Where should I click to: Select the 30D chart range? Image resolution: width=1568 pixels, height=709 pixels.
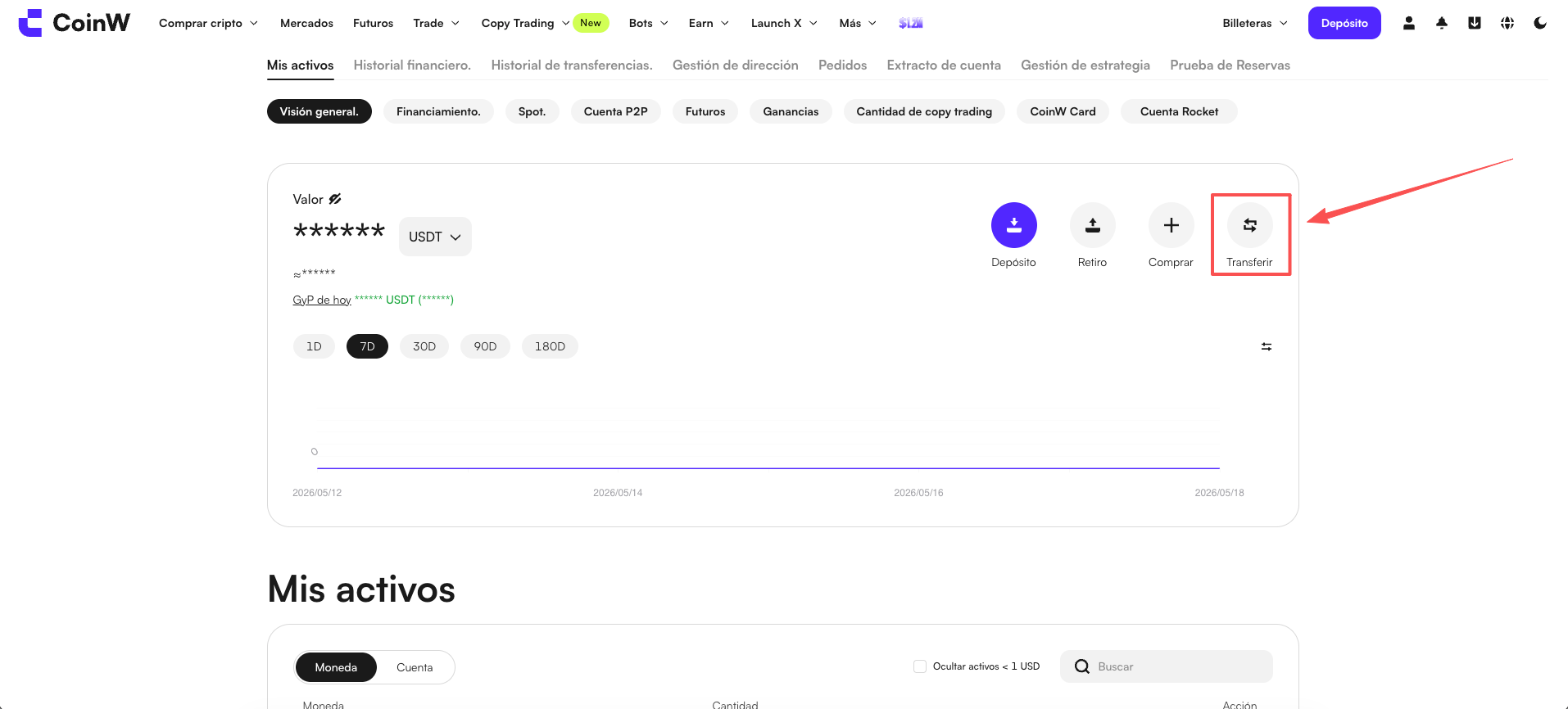(x=424, y=346)
